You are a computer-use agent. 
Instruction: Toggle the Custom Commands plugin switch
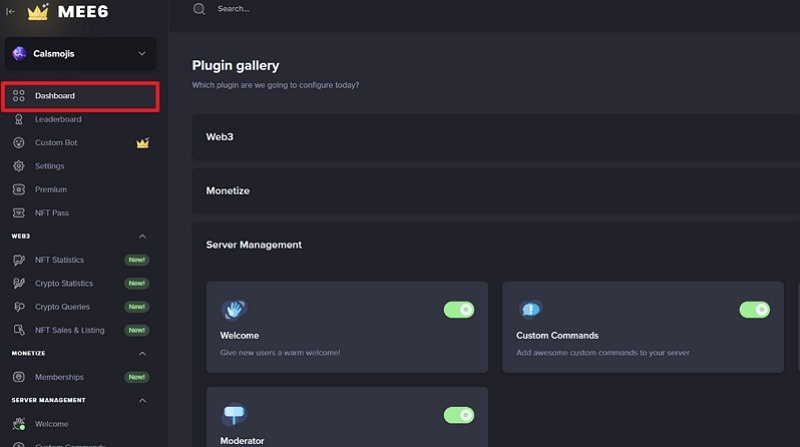(x=755, y=310)
